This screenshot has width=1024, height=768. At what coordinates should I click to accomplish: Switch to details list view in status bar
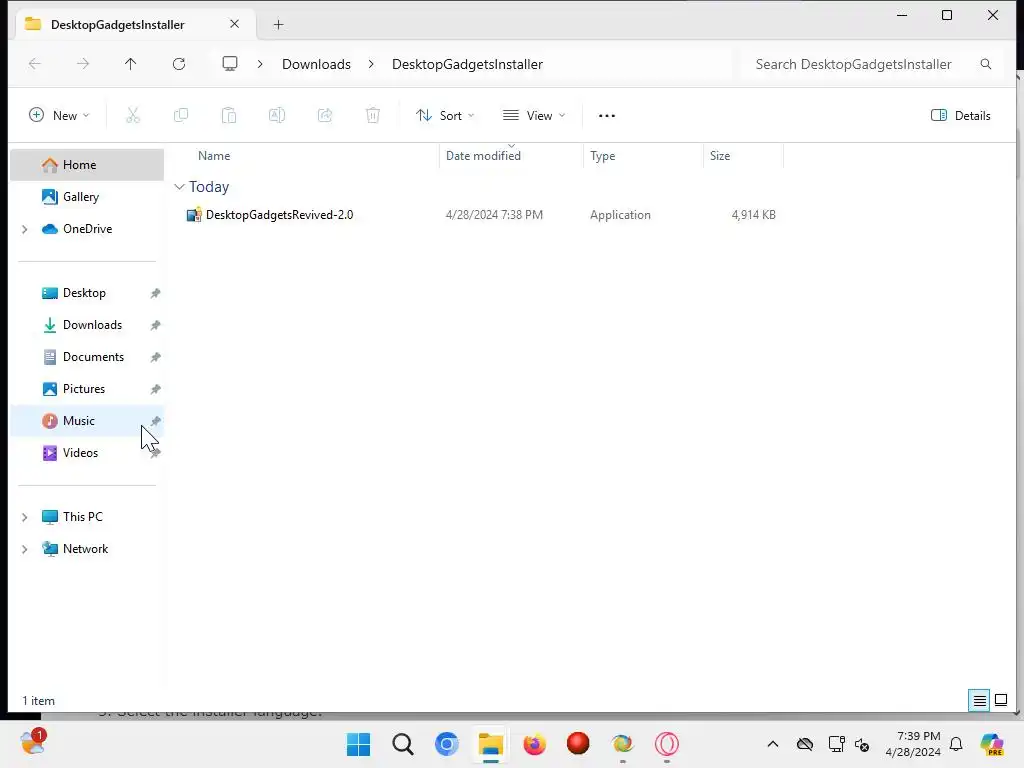coord(980,701)
